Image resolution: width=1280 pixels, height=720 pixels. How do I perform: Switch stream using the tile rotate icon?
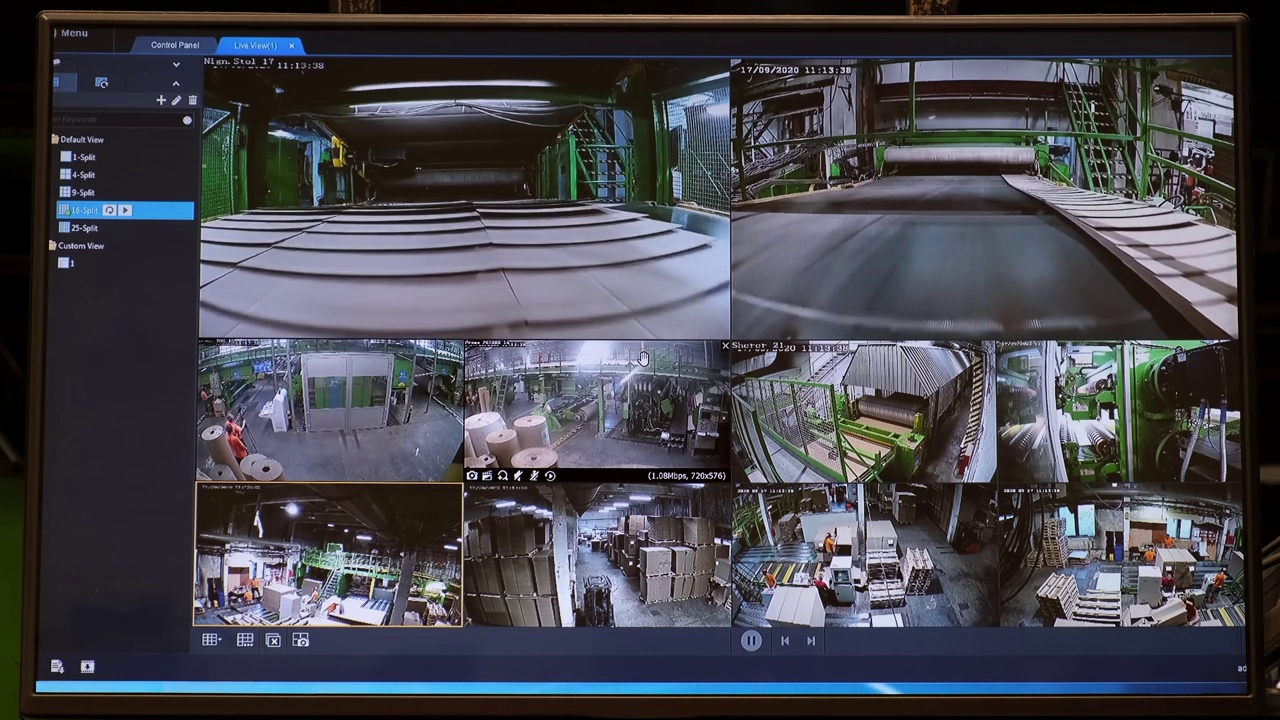(502, 476)
